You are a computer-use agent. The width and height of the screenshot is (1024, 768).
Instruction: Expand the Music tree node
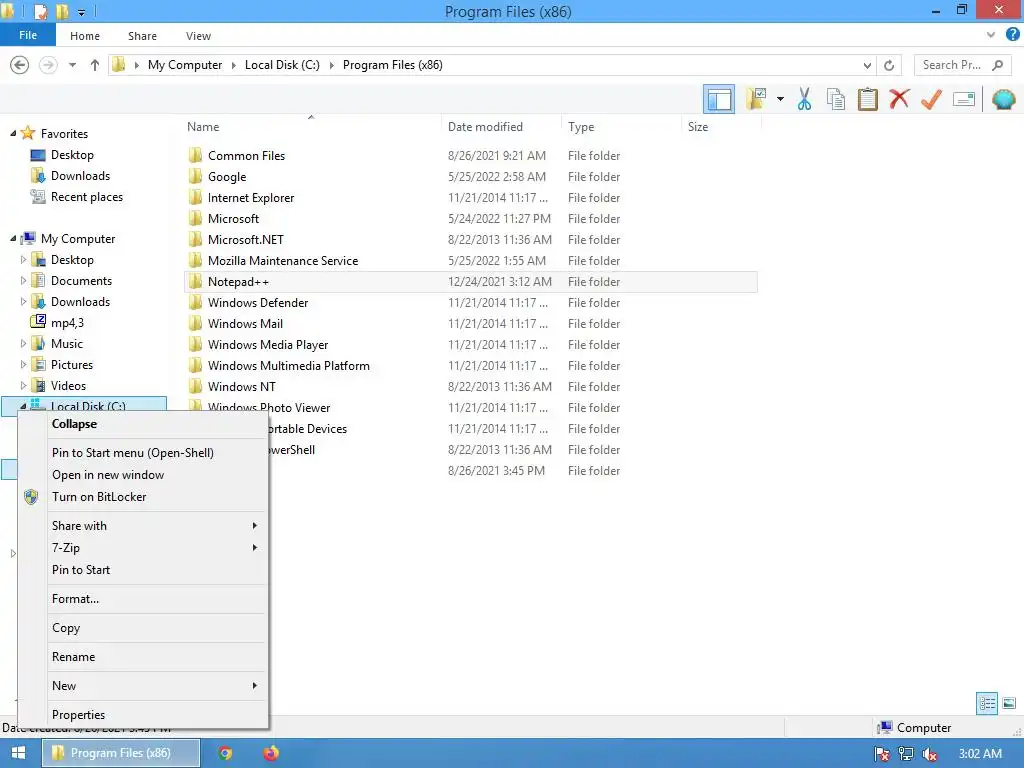pos(24,344)
